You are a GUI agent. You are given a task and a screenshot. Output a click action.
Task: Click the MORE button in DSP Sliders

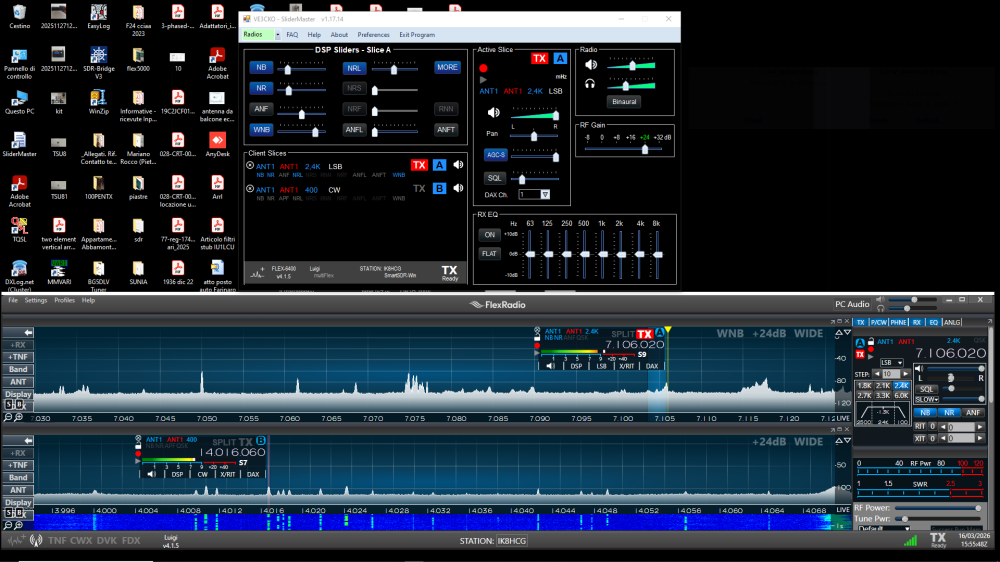point(447,68)
